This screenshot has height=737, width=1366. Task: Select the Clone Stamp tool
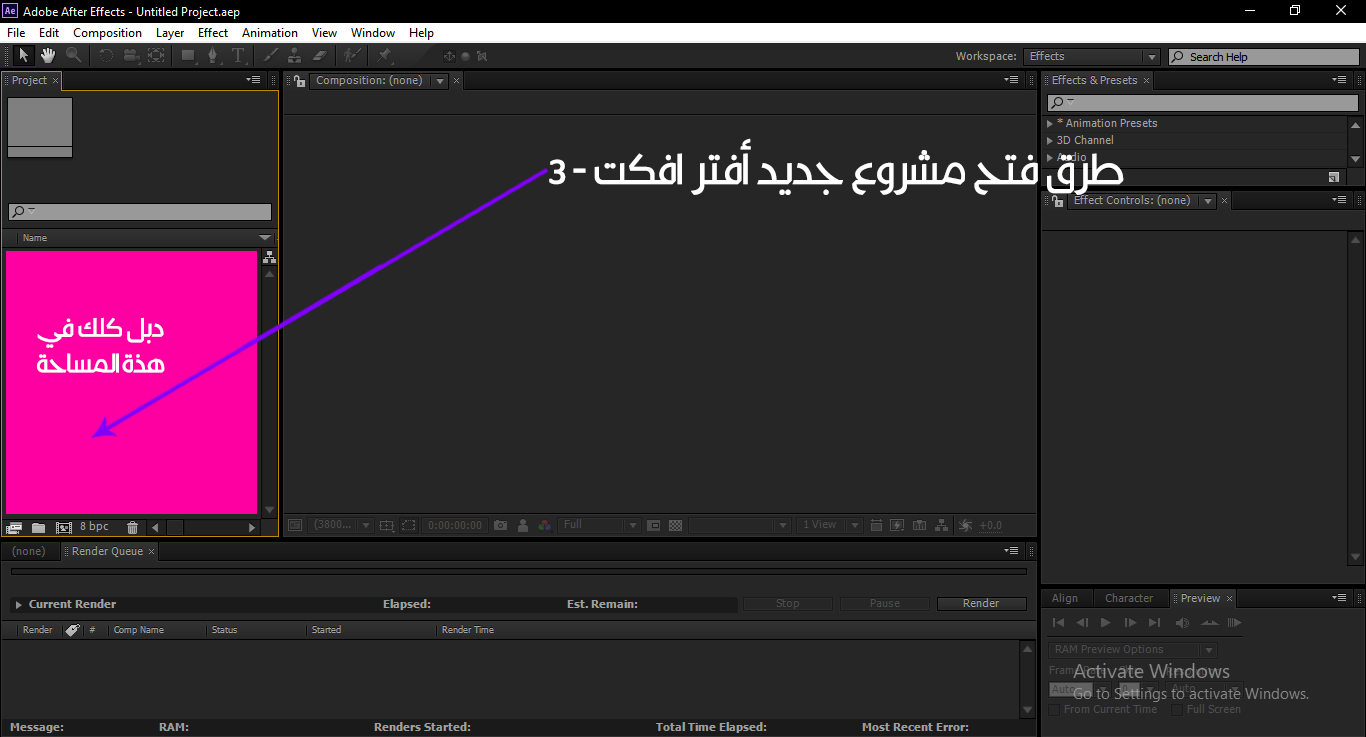[x=295, y=56]
